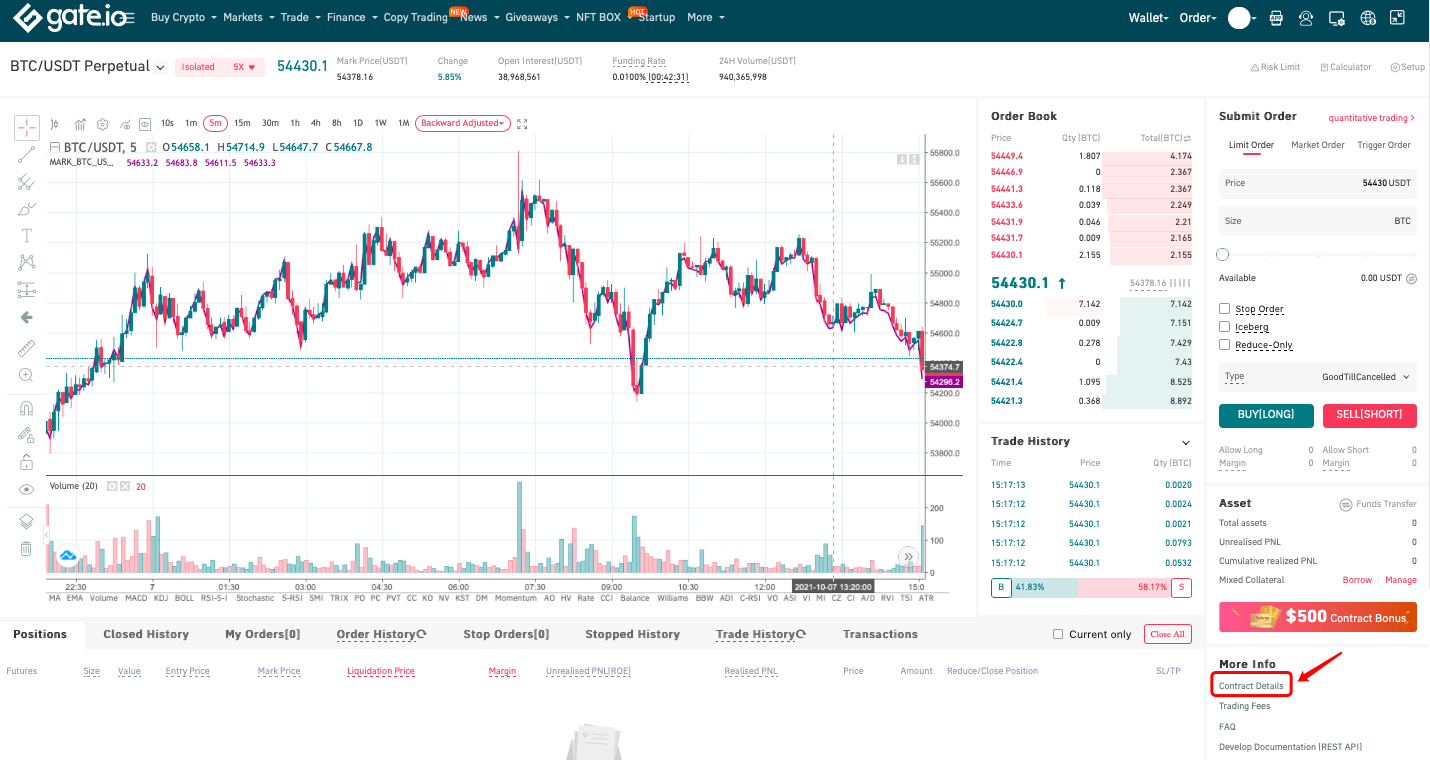Viewport: 1430px width, 760px height.
Task: Click the back arrow tool icon
Action: [27, 317]
